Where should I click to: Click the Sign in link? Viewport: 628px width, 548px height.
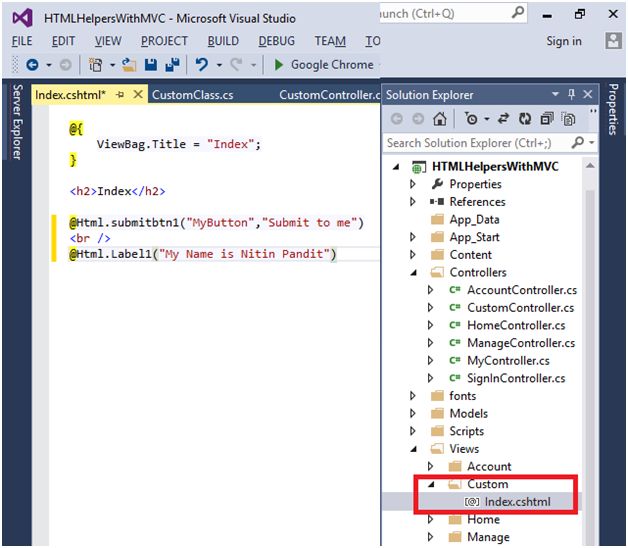click(x=564, y=41)
